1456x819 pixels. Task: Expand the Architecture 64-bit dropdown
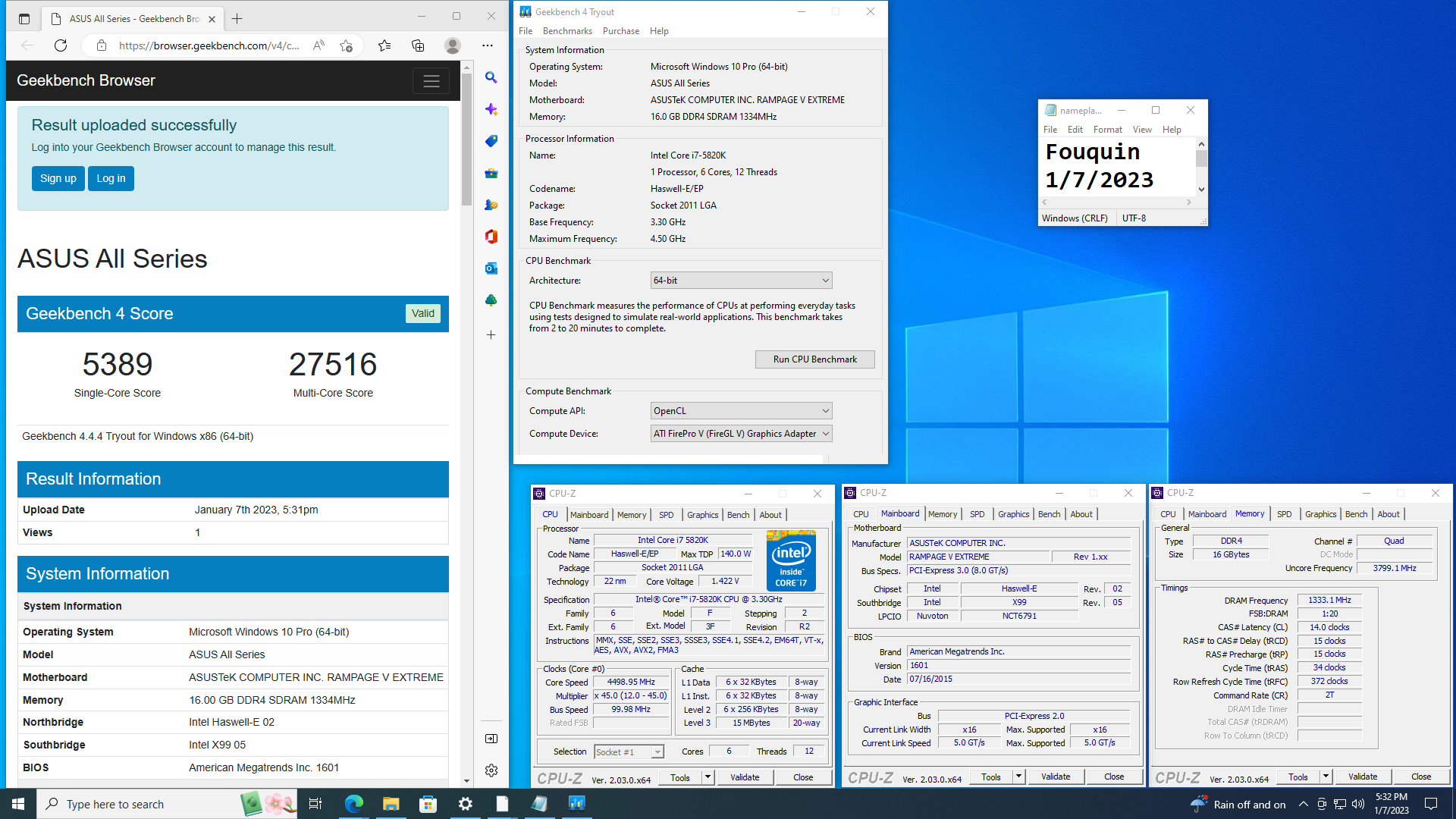pyautogui.click(x=741, y=281)
